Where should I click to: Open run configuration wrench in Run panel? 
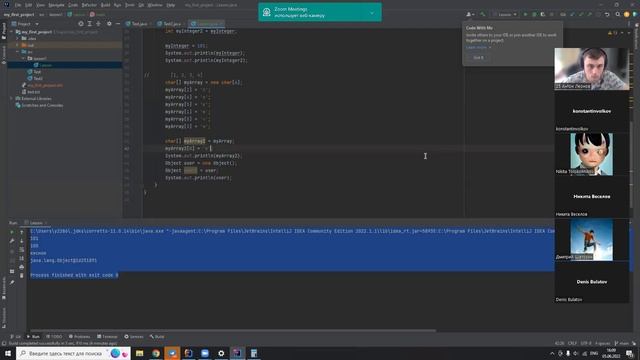[x=12, y=241]
